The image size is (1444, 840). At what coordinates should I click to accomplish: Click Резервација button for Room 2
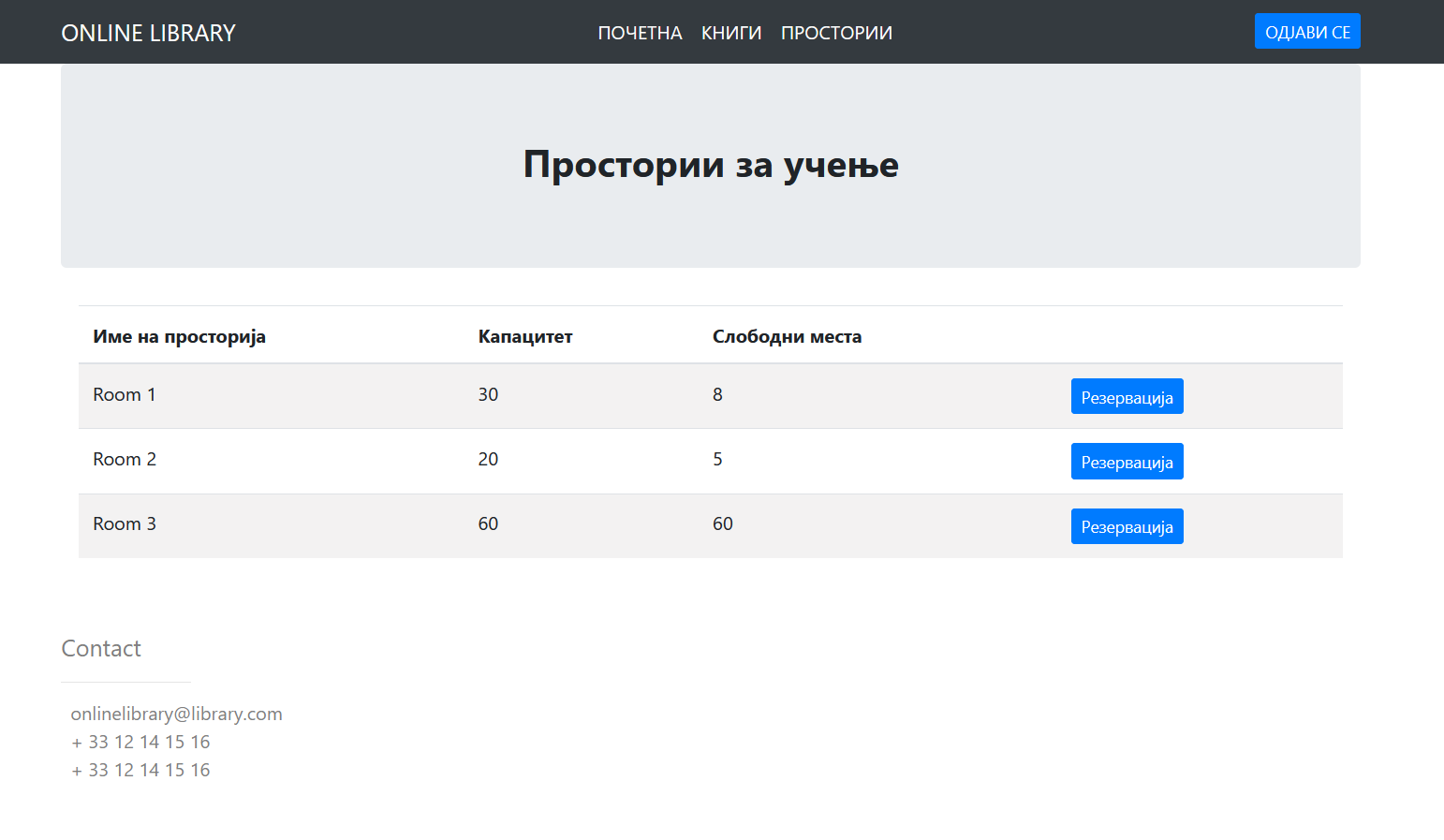point(1127,462)
